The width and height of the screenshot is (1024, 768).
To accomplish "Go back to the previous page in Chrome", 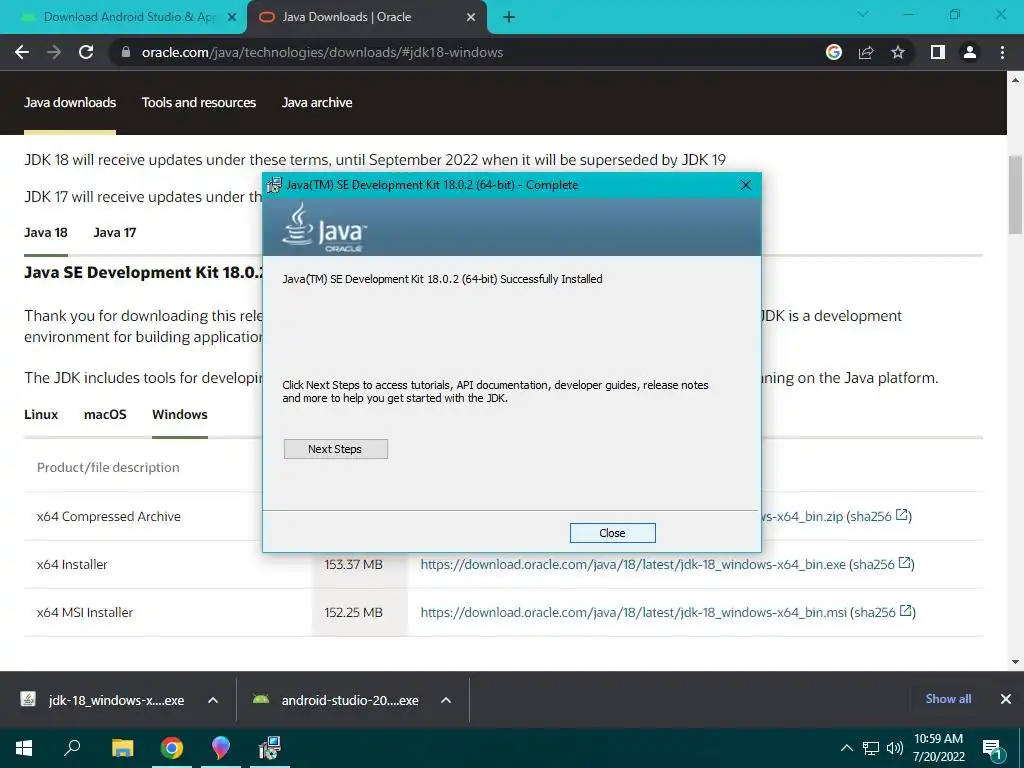I will pyautogui.click(x=22, y=52).
